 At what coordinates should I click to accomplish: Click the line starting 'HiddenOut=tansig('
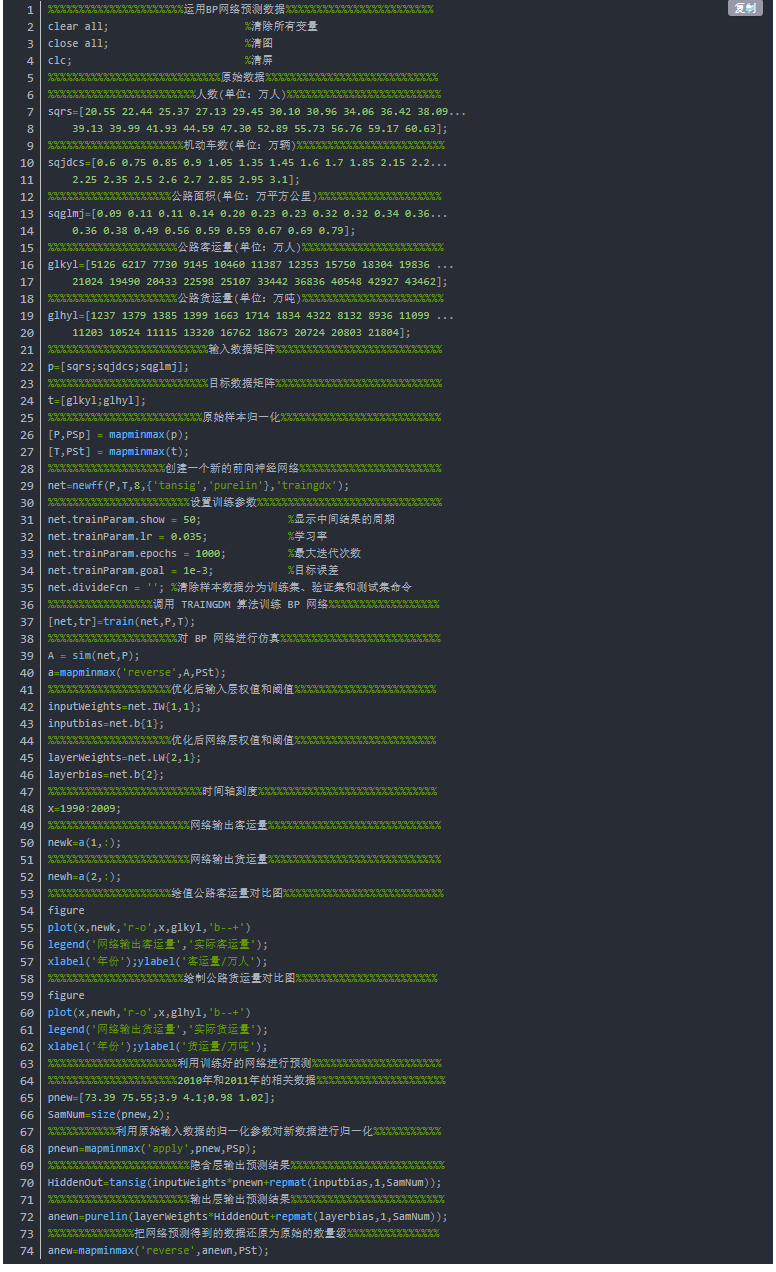pyautogui.click(x=244, y=1182)
